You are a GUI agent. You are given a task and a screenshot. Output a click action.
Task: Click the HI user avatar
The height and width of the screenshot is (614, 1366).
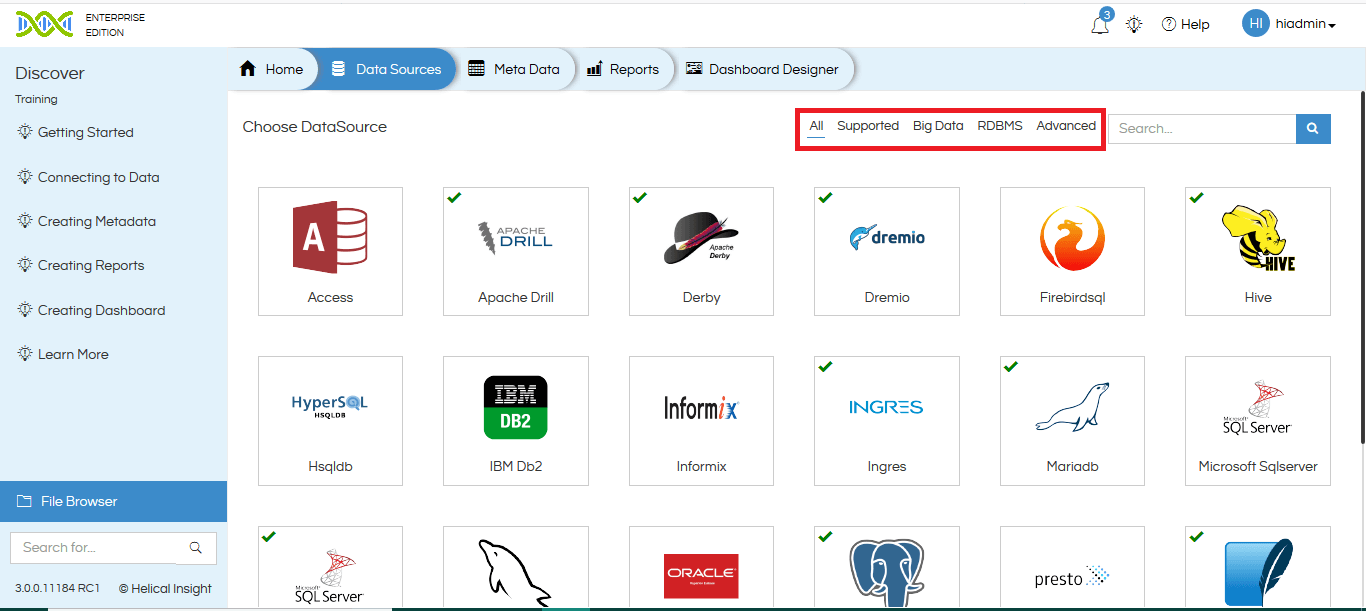click(x=1255, y=23)
